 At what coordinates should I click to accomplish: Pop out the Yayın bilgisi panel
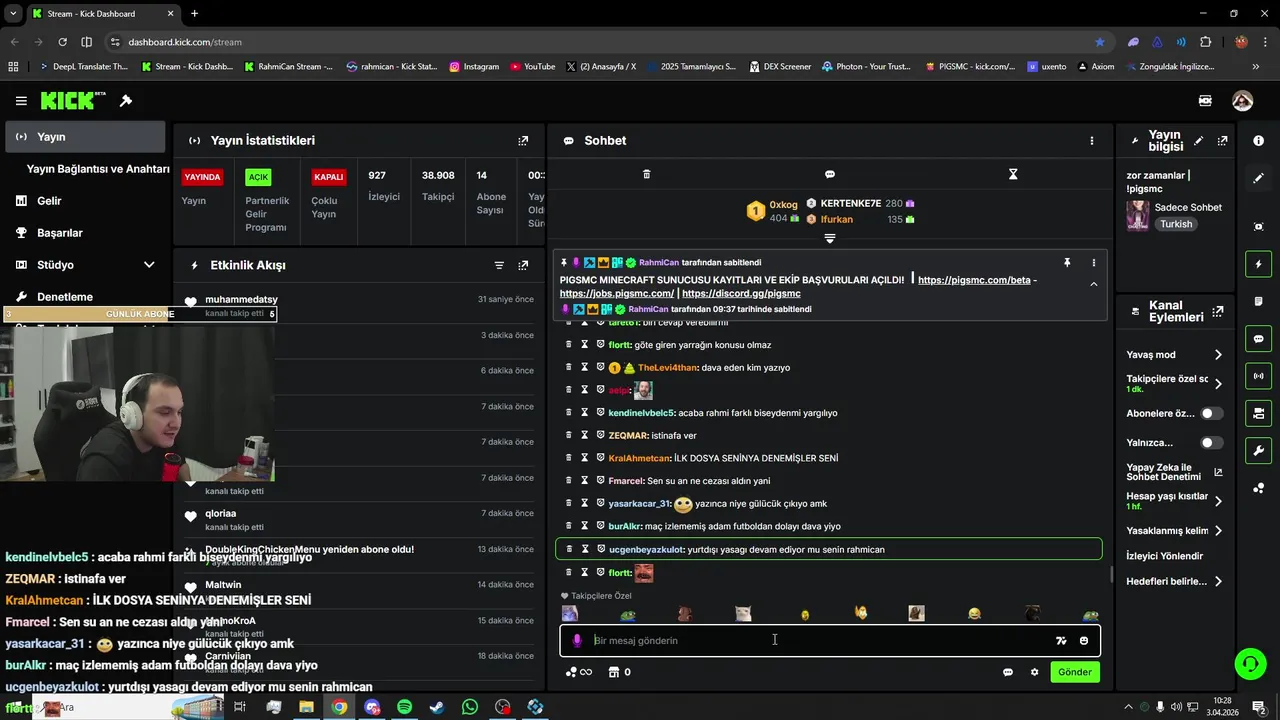[1222, 141]
